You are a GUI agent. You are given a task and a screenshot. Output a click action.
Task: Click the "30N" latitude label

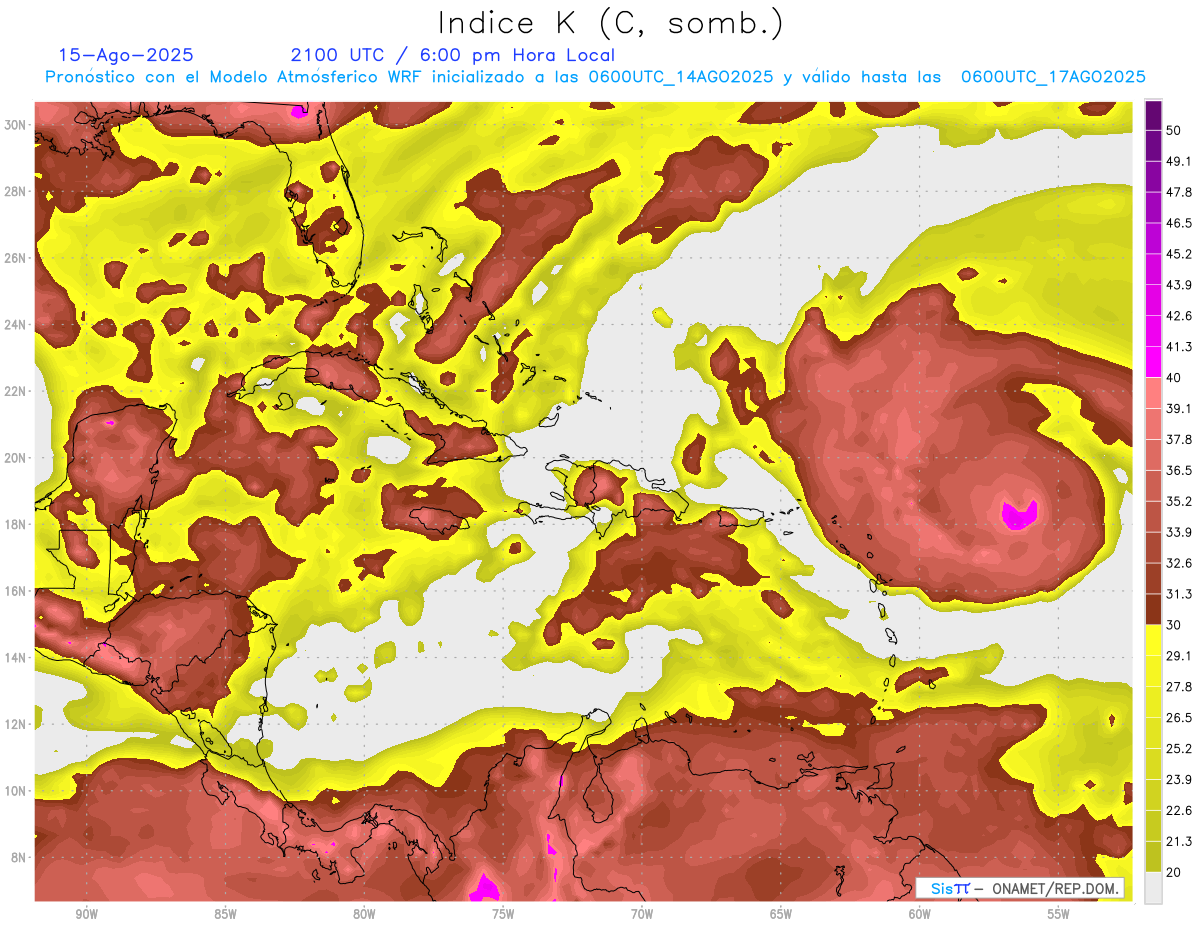pyautogui.click(x=16, y=125)
